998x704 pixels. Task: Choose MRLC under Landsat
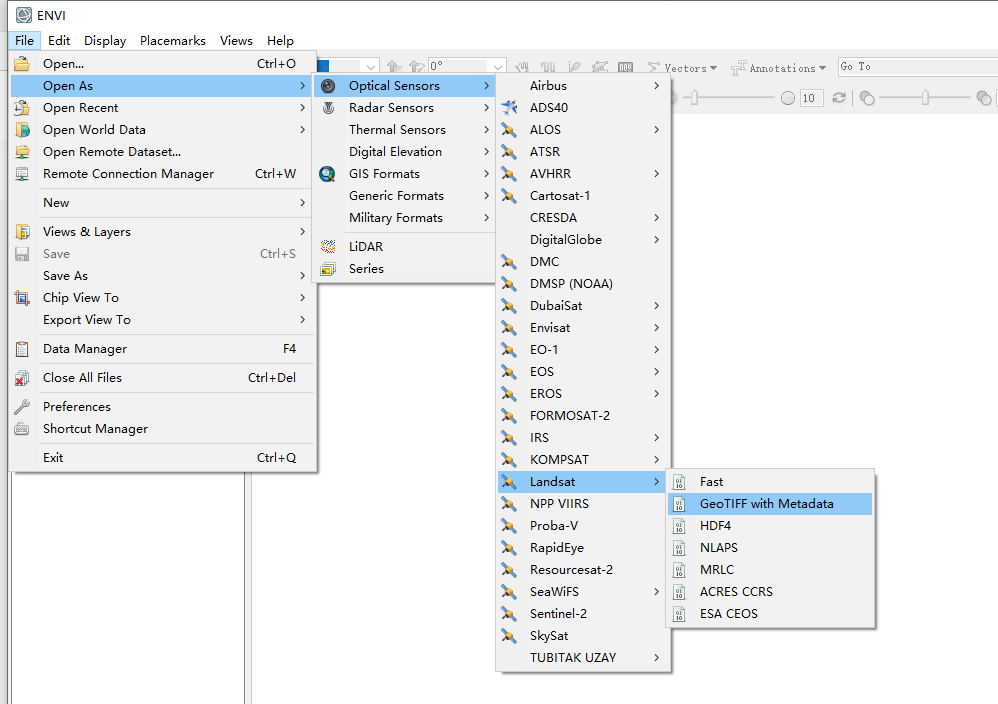click(x=770, y=570)
